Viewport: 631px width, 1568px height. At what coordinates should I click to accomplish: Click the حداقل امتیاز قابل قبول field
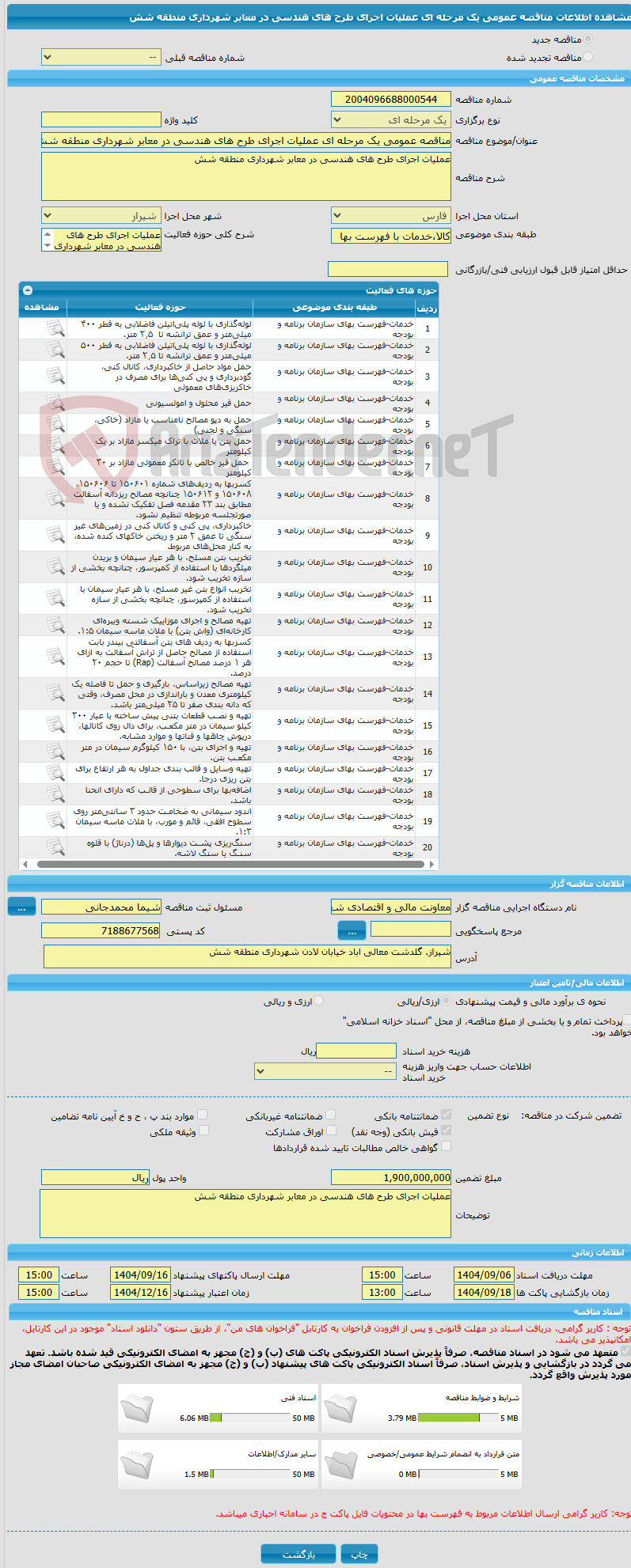[389, 270]
